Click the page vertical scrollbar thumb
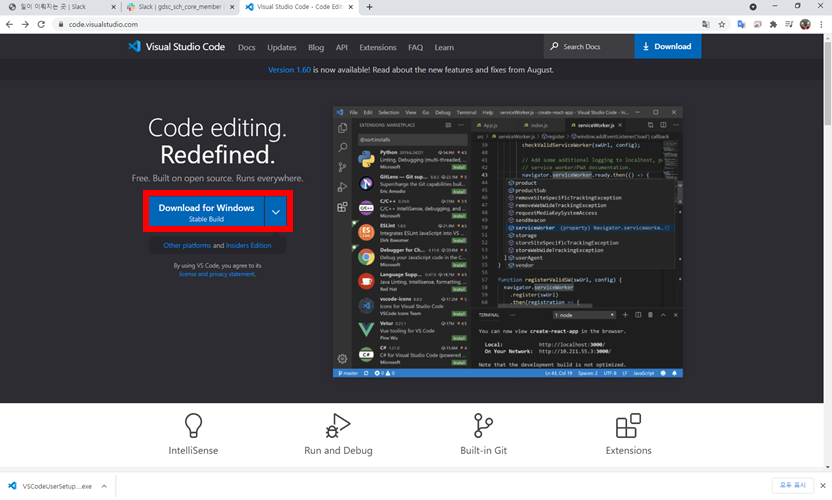 tap(827, 82)
